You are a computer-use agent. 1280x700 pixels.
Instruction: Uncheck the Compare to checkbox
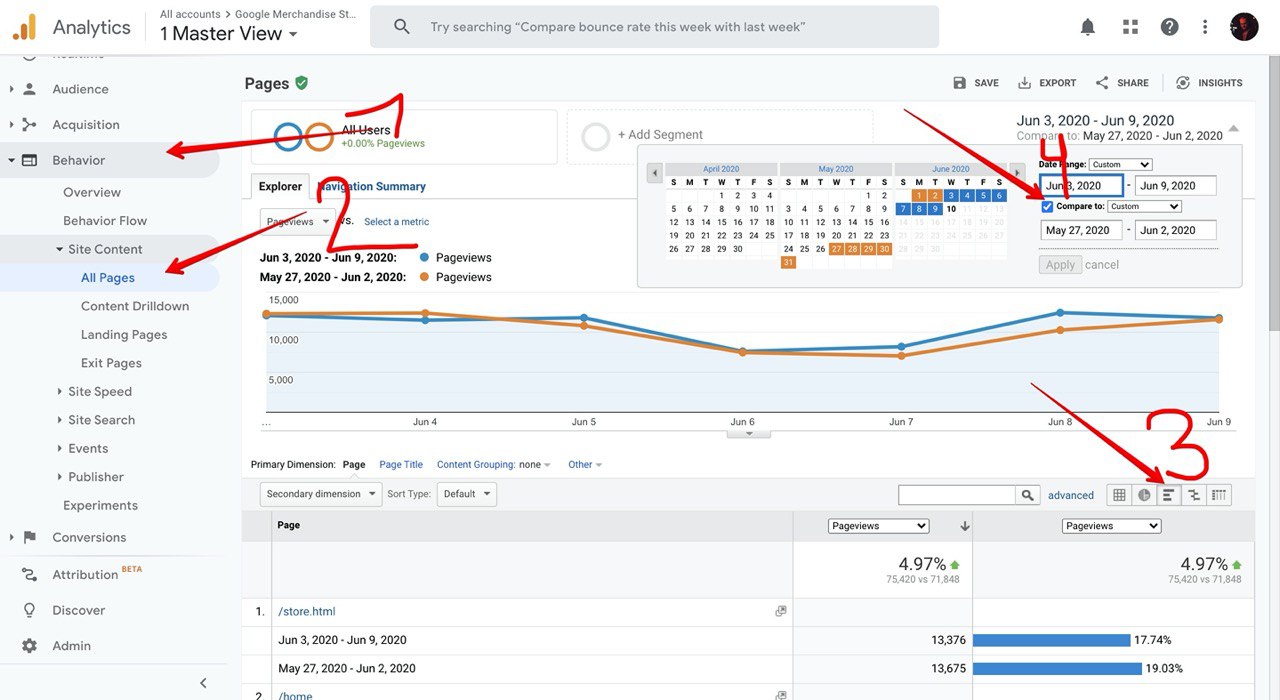tap(1047, 207)
